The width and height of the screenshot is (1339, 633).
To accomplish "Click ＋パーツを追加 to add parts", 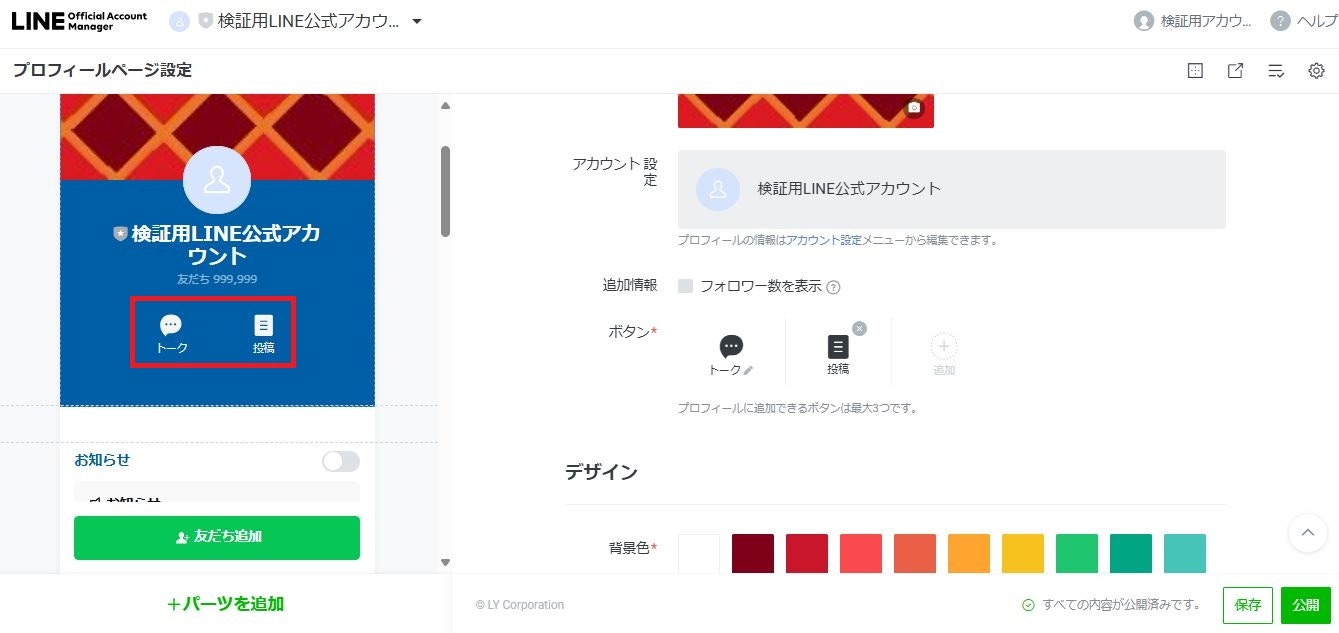I will tap(226, 603).
